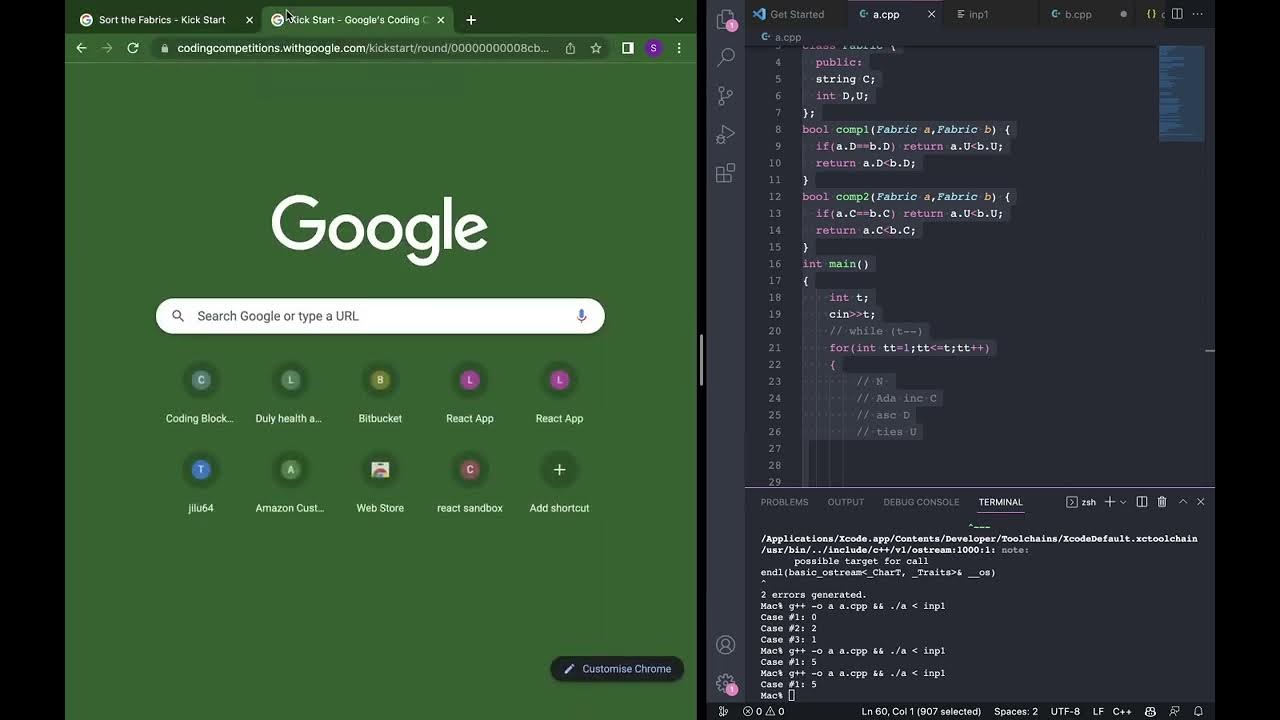This screenshot has width=1280, height=720.
Task: Share this page from the address bar
Action: (570, 48)
